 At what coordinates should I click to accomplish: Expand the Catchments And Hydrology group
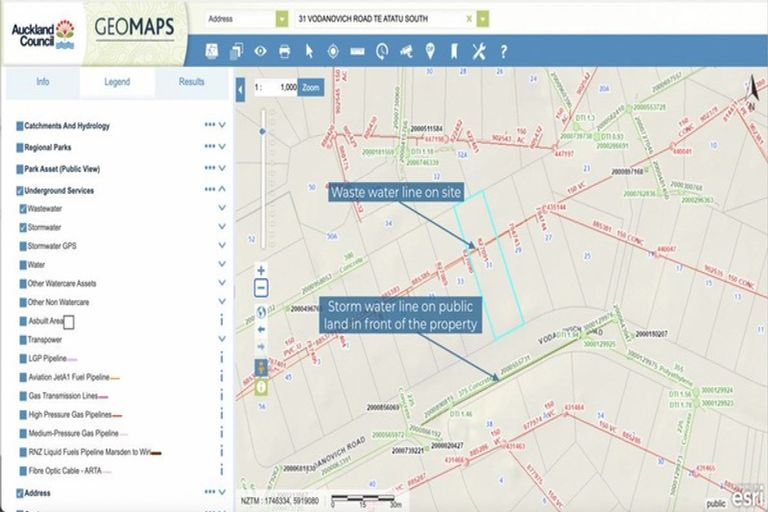tap(222, 126)
